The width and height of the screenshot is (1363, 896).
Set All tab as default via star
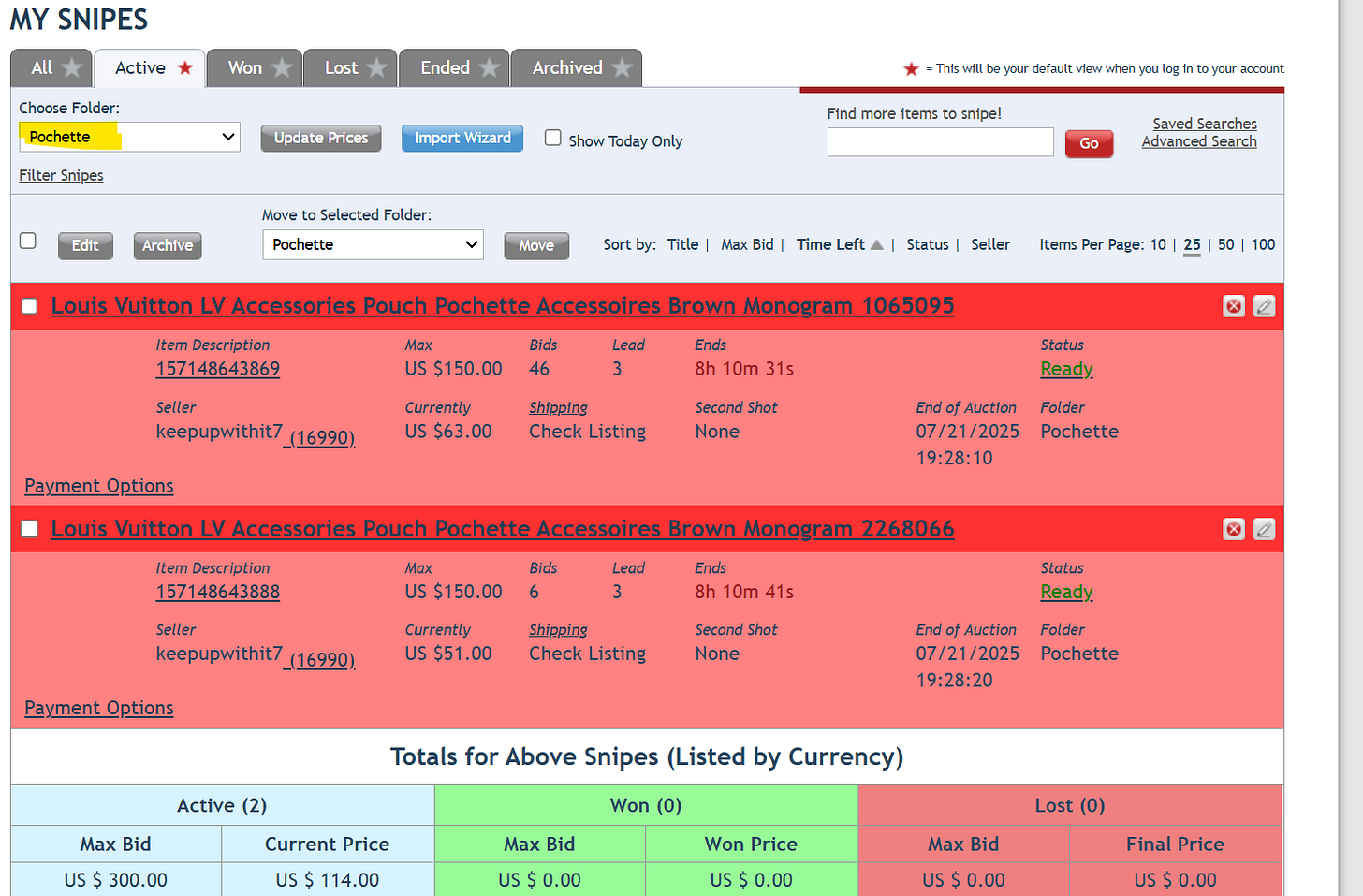point(72,68)
